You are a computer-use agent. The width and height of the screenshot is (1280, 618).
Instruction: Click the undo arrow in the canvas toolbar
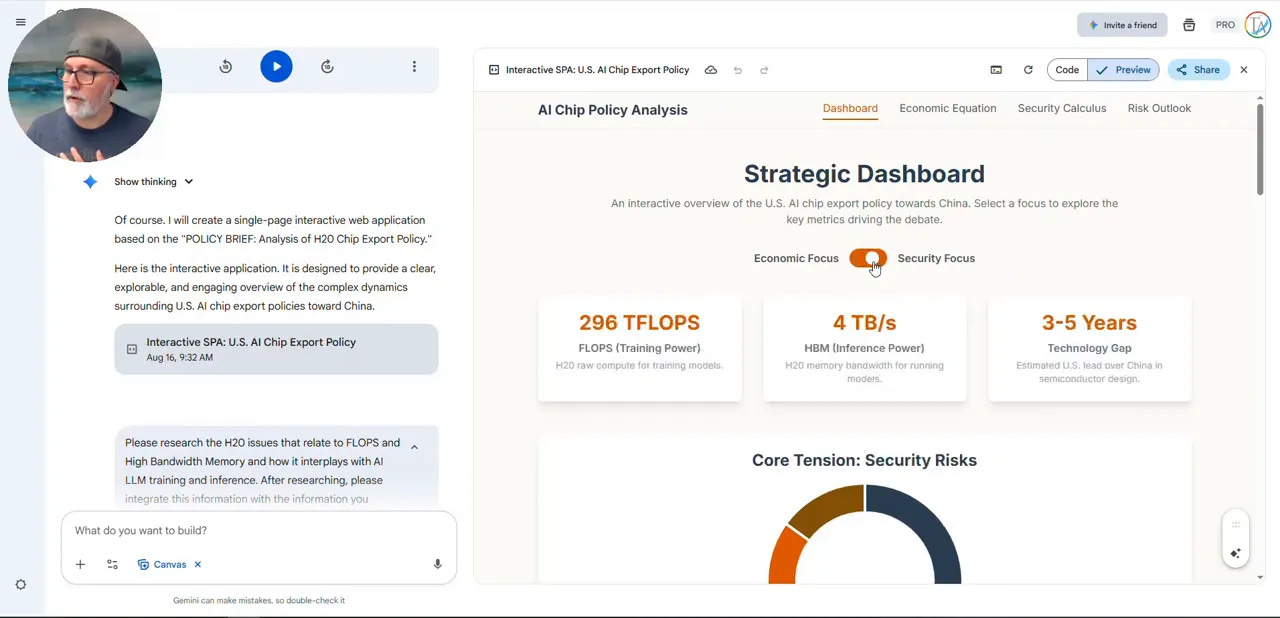tap(738, 70)
